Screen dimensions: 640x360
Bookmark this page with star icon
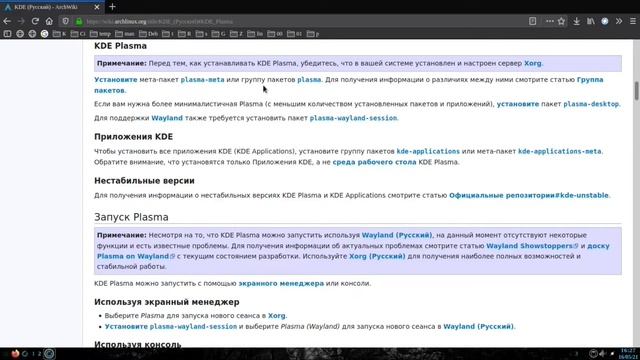pyautogui.click(x=562, y=21)
